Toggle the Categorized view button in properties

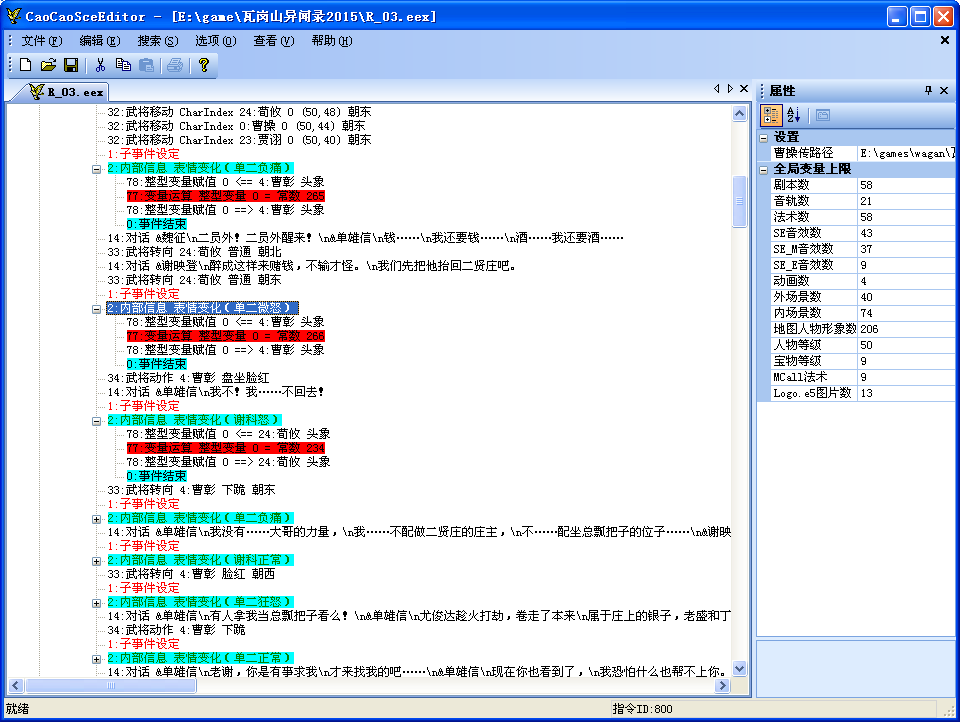(772, 115)
